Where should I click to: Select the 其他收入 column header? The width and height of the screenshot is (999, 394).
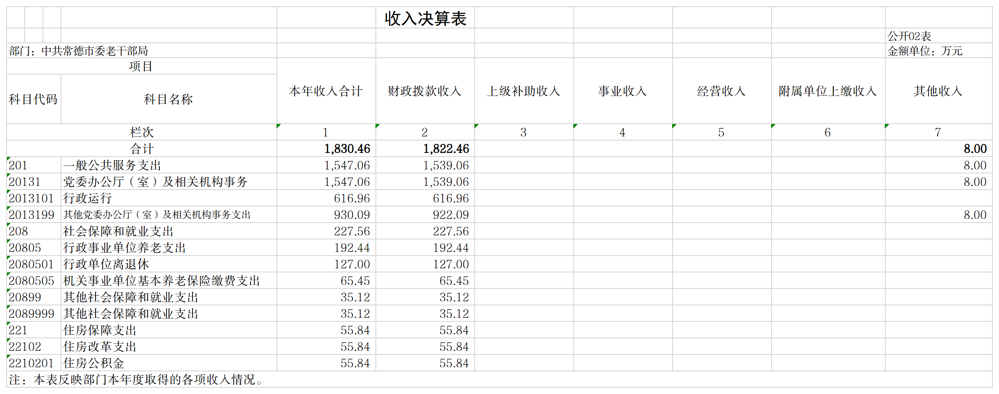pos(938,91)
